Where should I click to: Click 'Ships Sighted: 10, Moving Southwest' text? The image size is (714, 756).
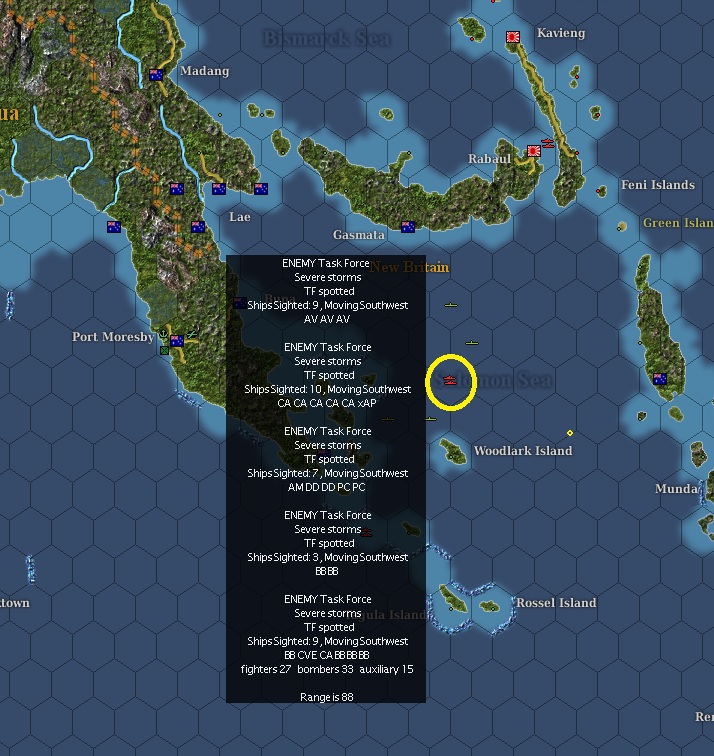pyautogui.click(x=327, y=389)
